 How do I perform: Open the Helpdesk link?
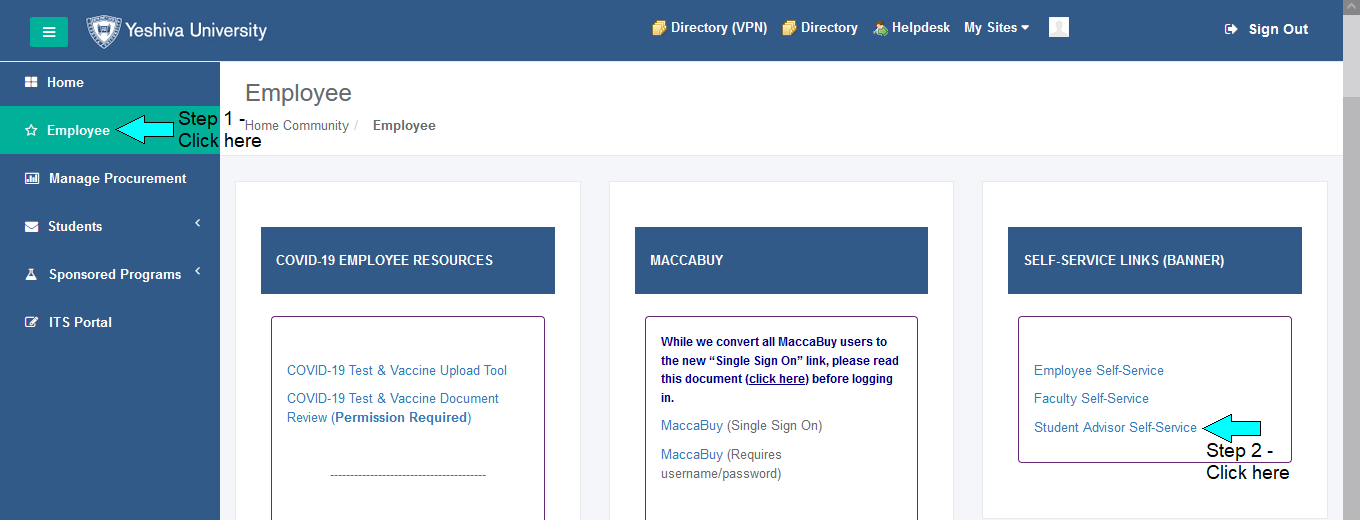click(921, 28)
